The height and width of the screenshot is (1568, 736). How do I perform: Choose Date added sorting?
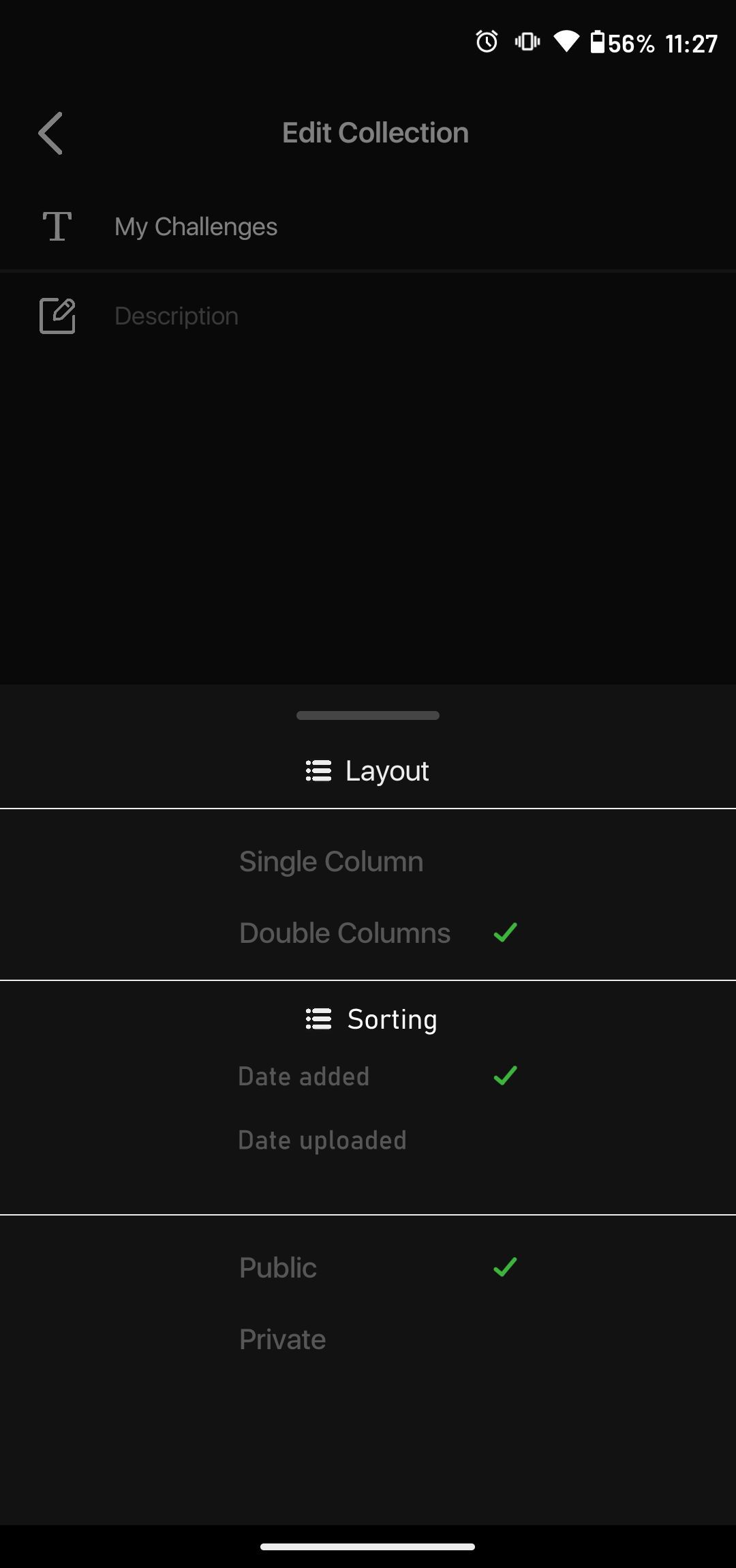point(368,1076)
